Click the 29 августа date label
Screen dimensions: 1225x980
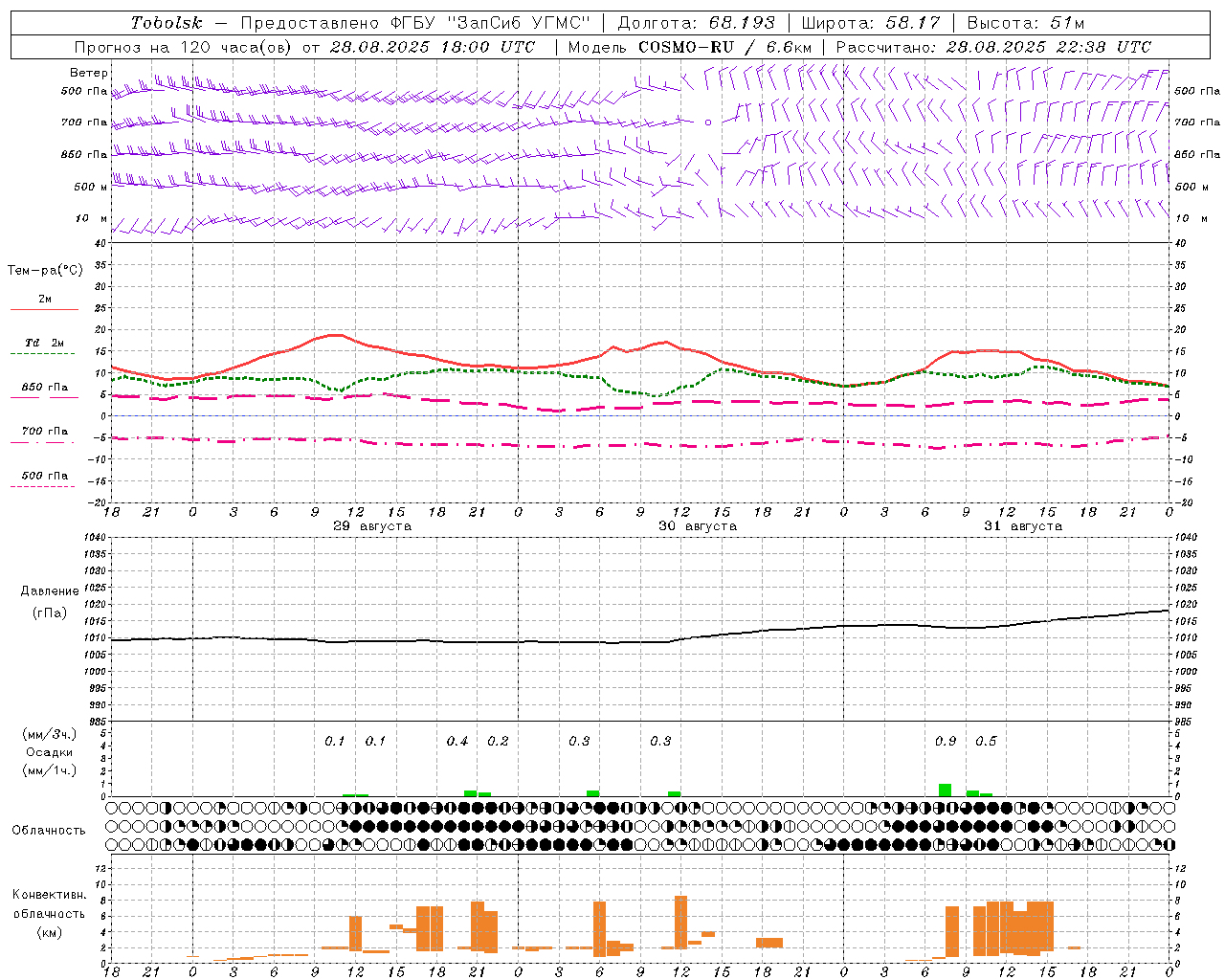[x=372, y=526]
